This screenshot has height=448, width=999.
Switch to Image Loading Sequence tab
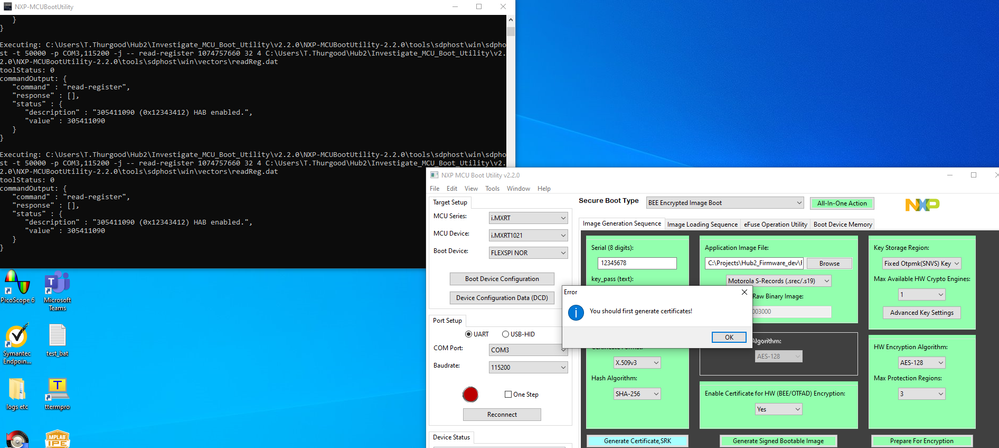tap(702, 224)
